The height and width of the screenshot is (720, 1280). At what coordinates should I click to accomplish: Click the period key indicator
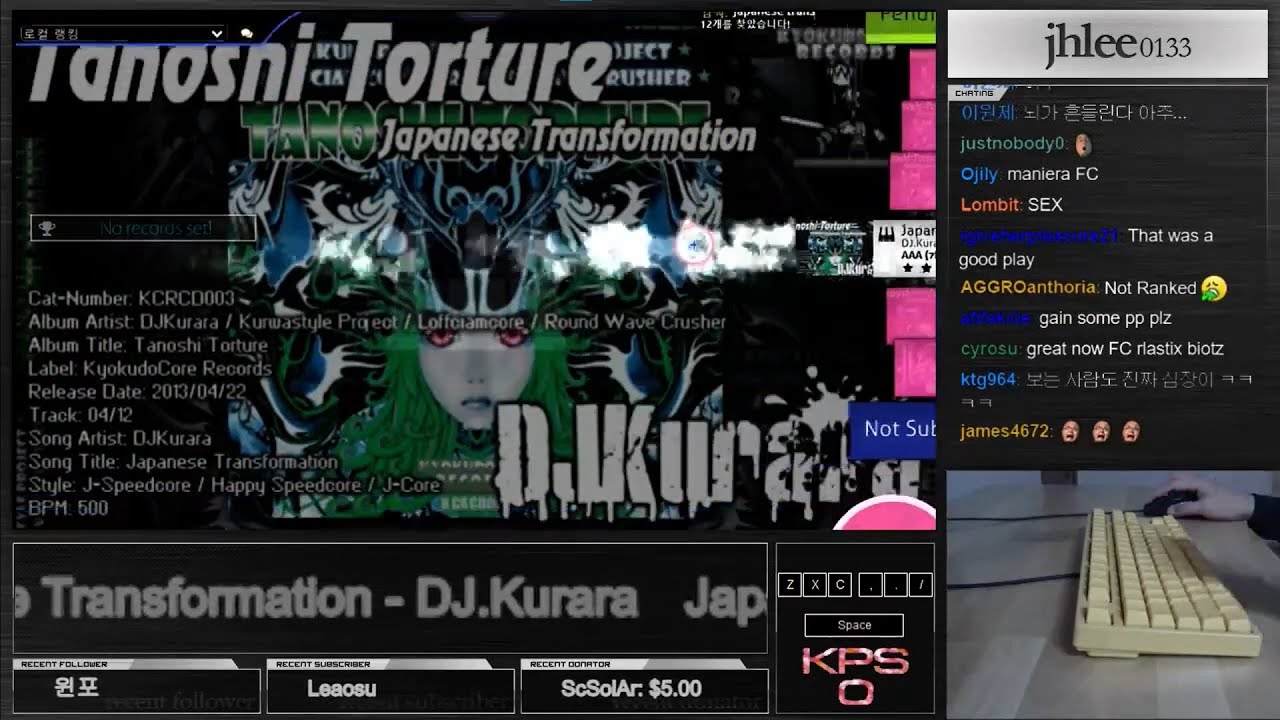click(x=896, y=585)
